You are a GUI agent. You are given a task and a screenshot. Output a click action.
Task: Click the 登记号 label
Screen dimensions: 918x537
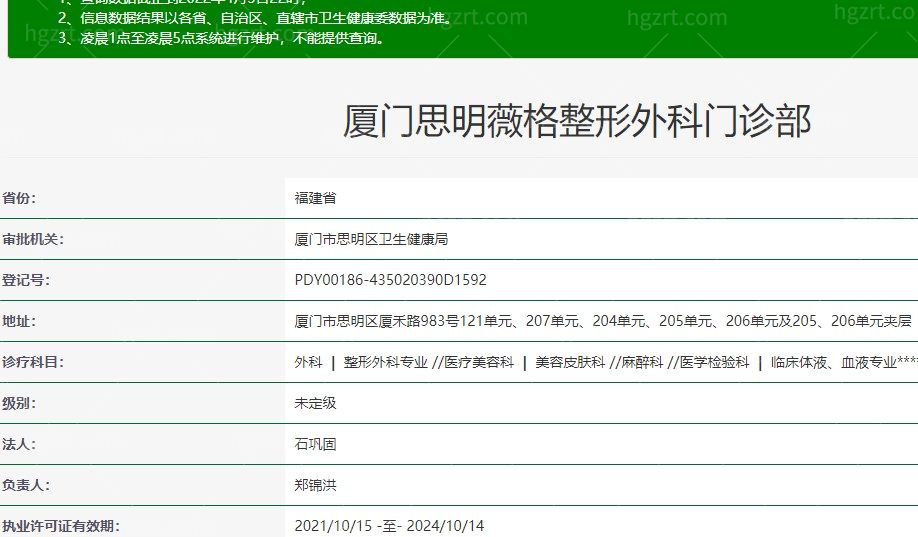point(26,280)
